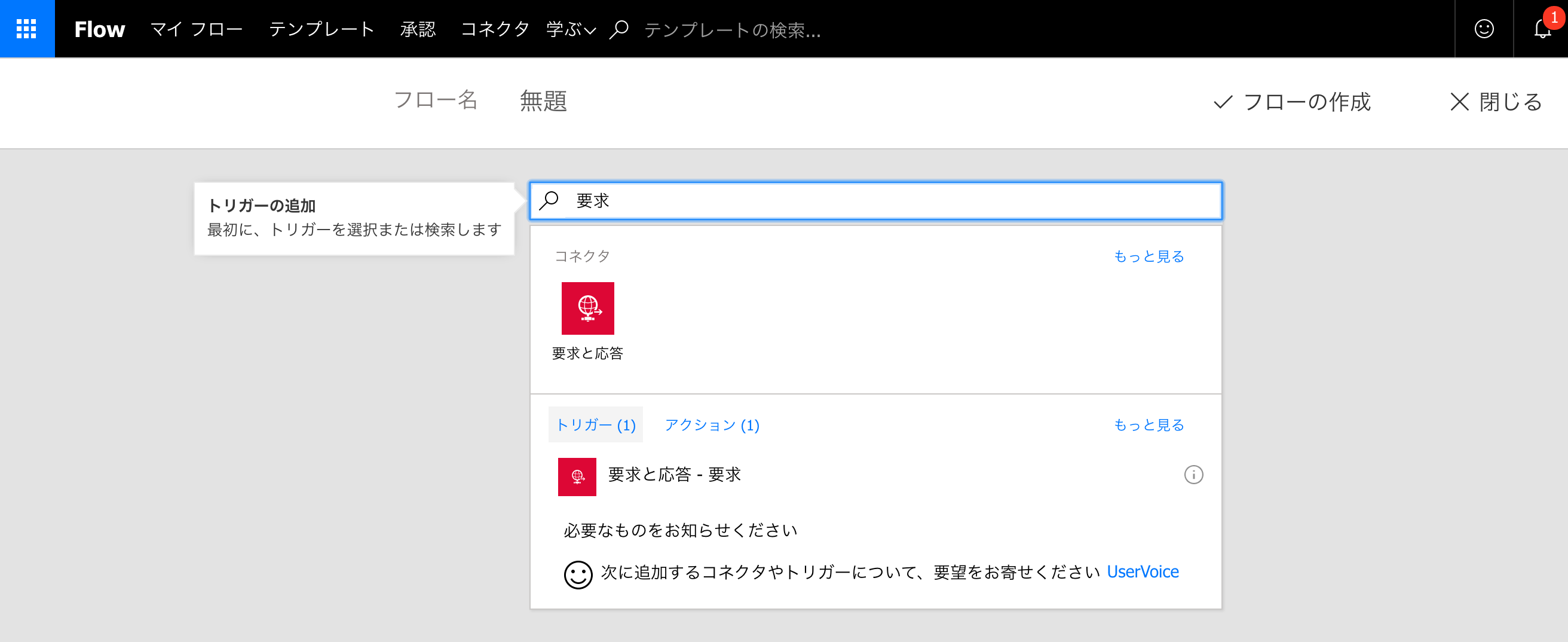Image resolution: width=1568 pixels, height=642 pixels.
Task: Click the header search magnifier icon
Action: [x=618, y=29]
